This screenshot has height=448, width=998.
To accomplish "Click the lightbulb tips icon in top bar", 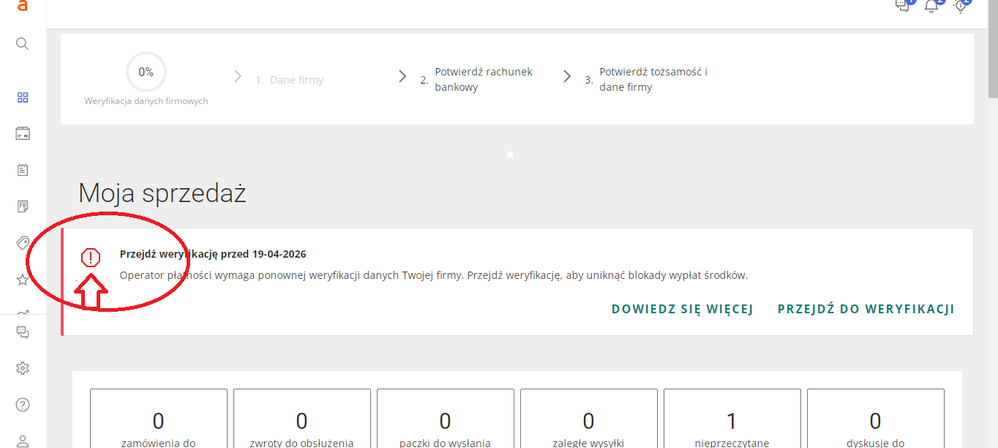I will pyautogui.click(x=961, y=8).
